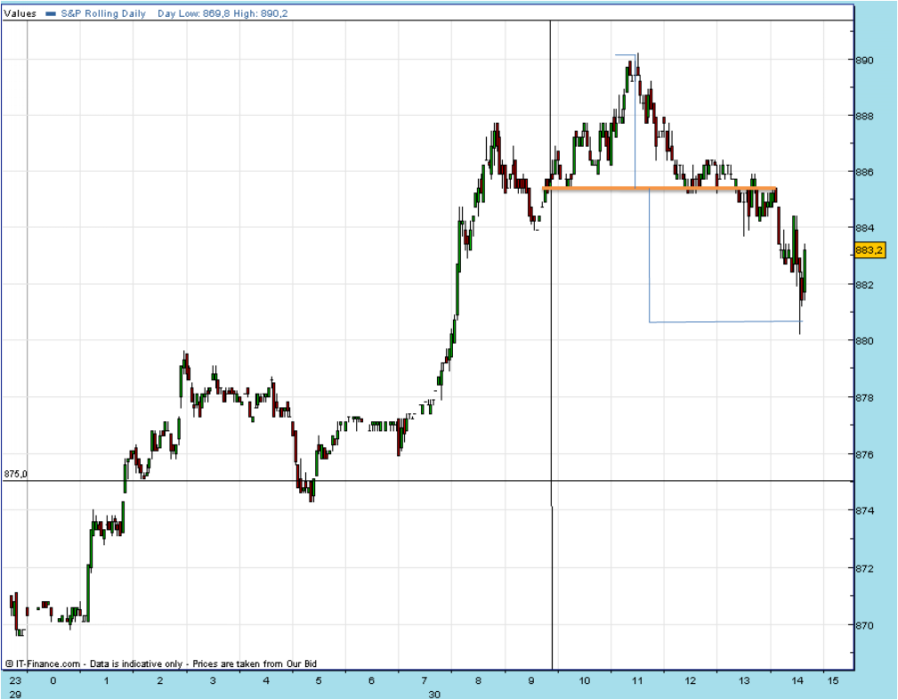Click the 875,0 horizontal line label

[x=15, y=474]
